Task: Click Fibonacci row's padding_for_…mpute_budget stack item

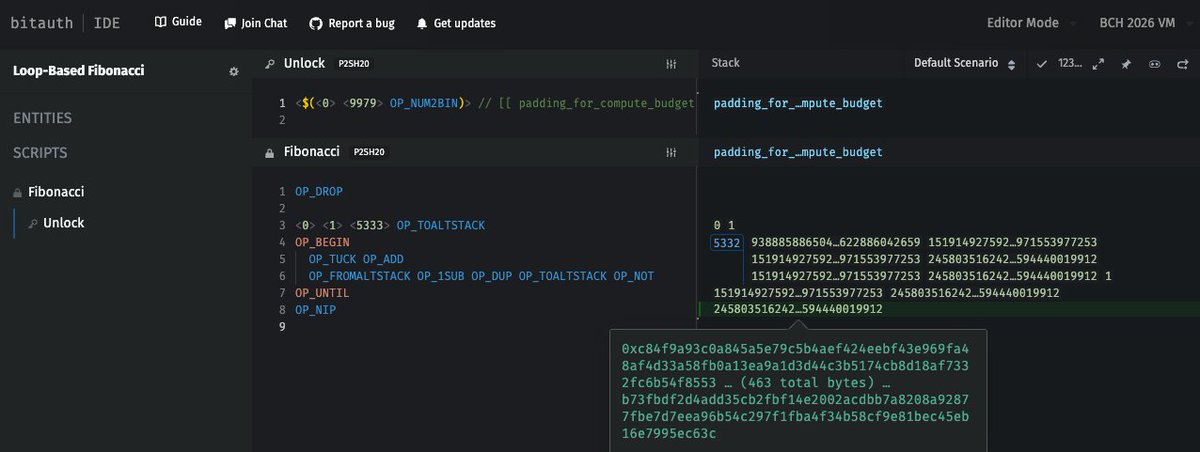Action: [798, 152]
